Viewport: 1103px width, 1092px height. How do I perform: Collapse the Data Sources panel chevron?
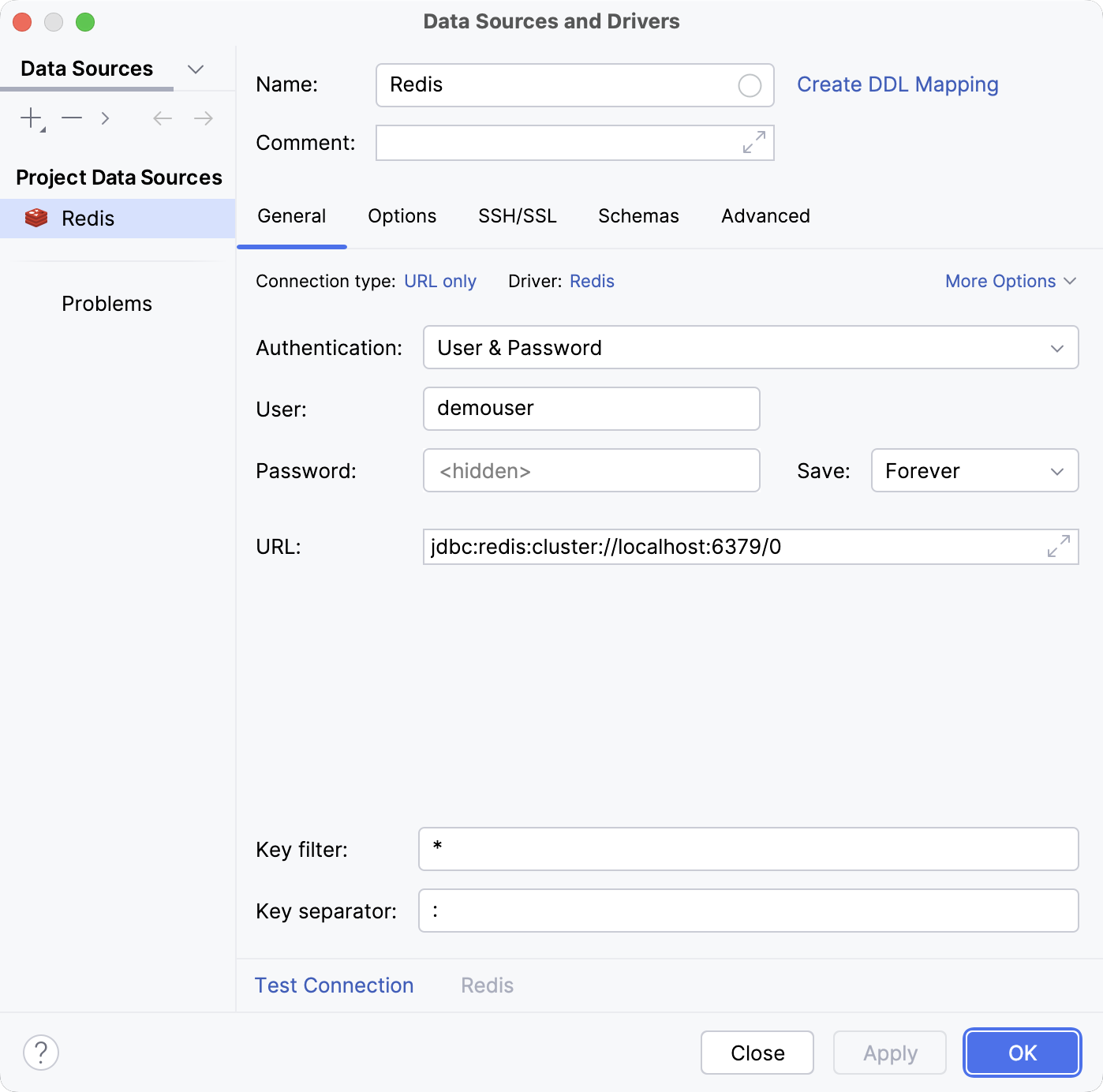(x=196, y=69)
